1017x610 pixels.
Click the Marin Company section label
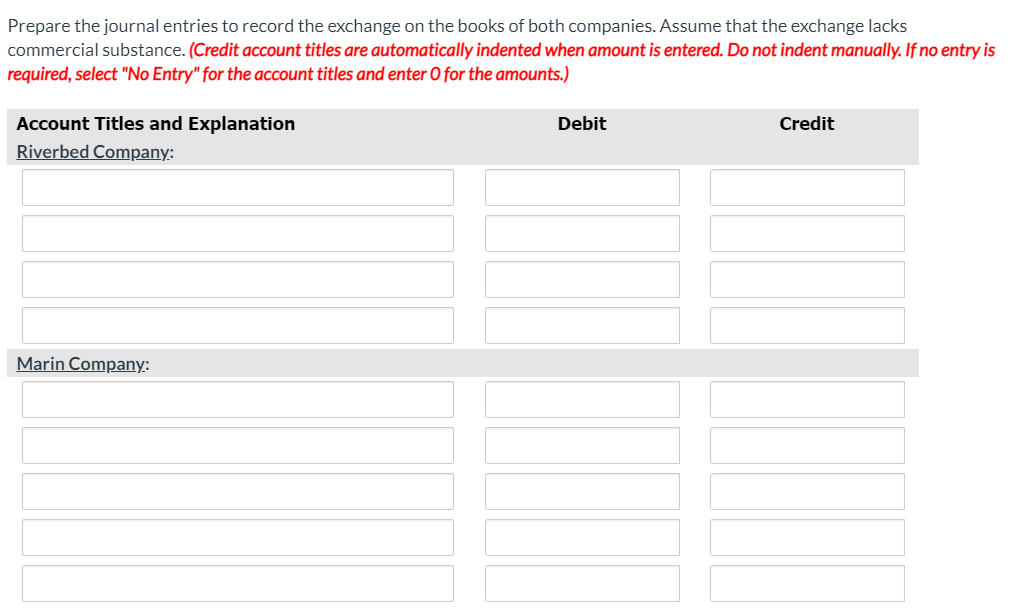coord(82,364)
